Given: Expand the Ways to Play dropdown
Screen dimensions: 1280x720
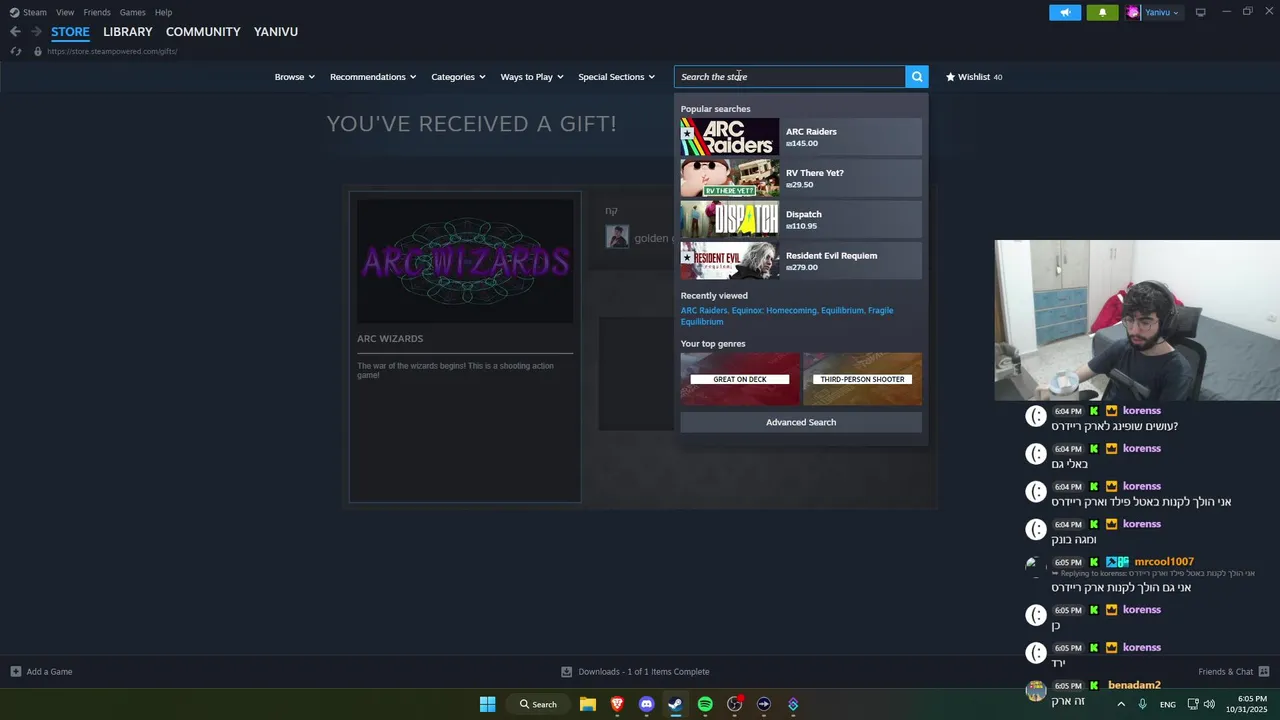Looking at the screenshot, I should (532, 77).
